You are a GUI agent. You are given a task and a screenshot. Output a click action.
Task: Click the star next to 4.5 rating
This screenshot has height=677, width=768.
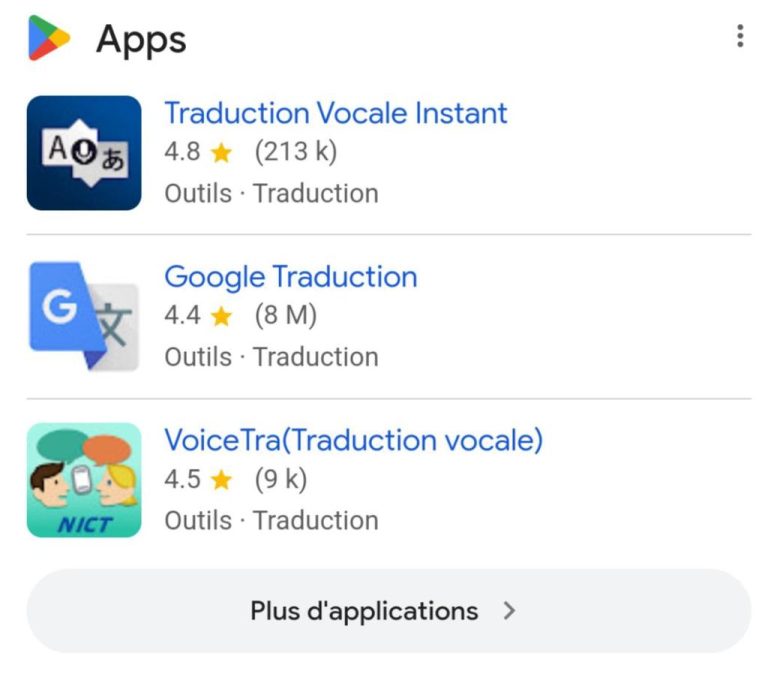tap(221, 480)
